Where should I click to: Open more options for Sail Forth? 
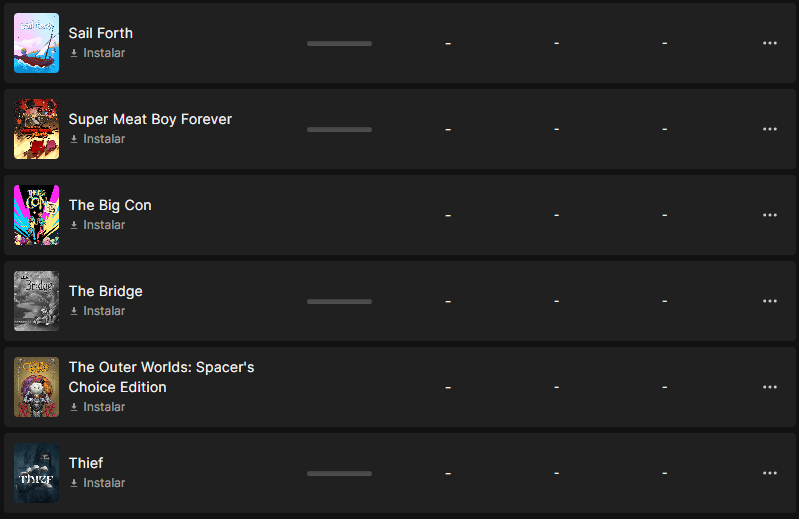(x=769, y=43)
